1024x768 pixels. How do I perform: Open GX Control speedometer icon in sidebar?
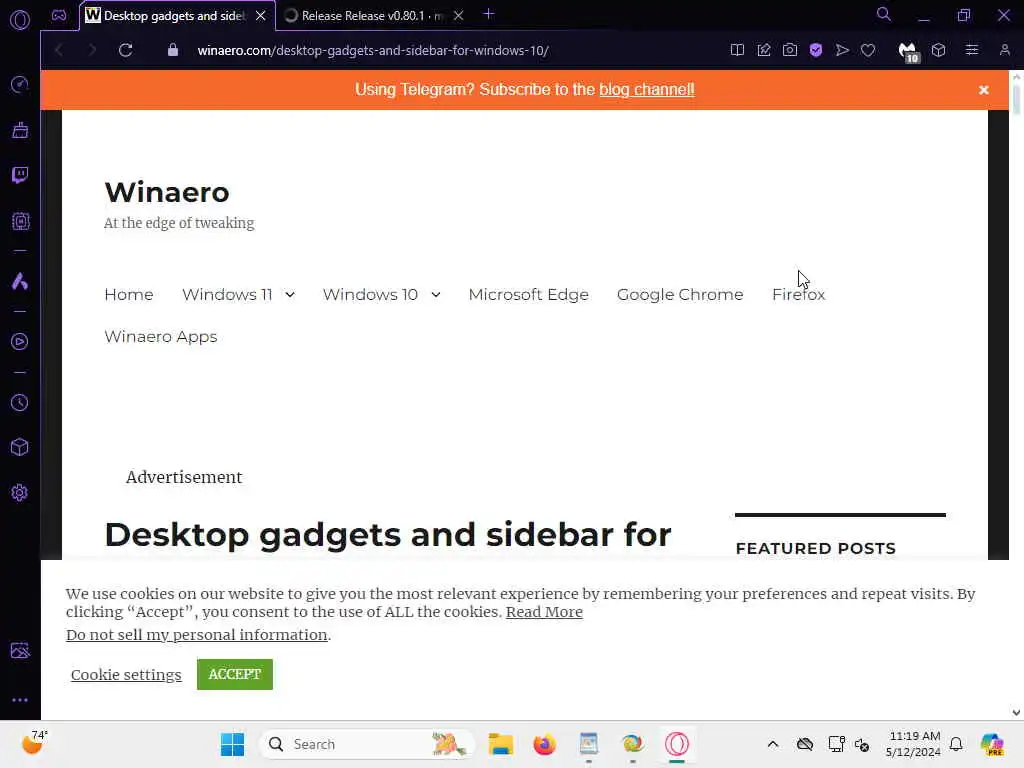click(x=20, y=84)
